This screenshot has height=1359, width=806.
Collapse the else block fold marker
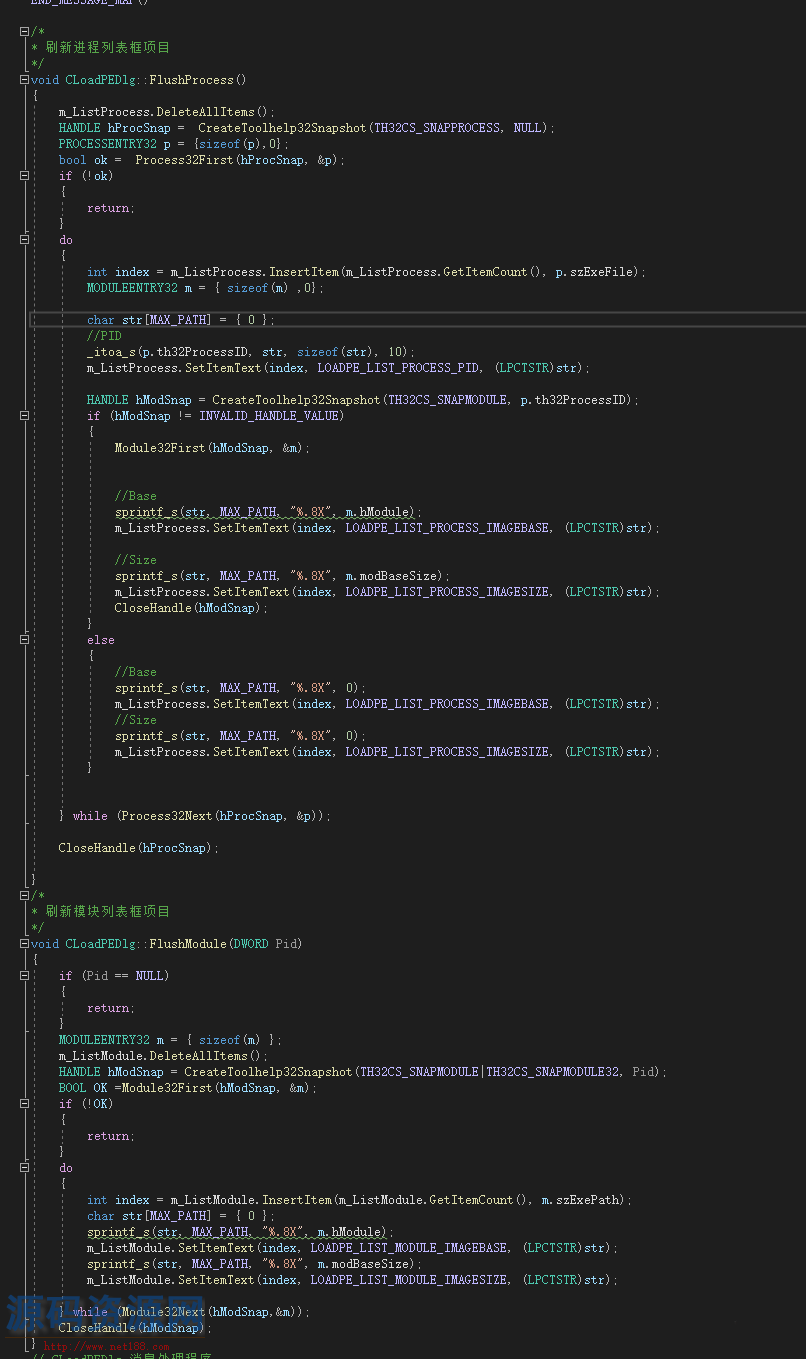(x=25, y=640)
